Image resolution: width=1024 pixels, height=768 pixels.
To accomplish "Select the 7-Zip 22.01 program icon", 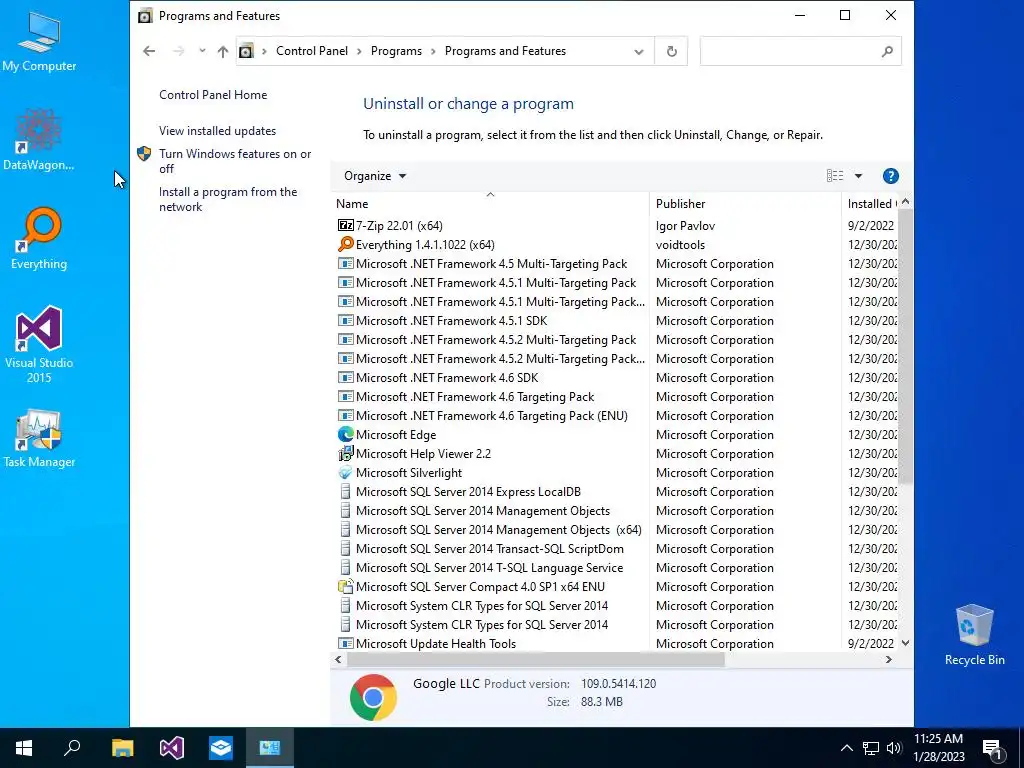I will click(x=345, y=225).
